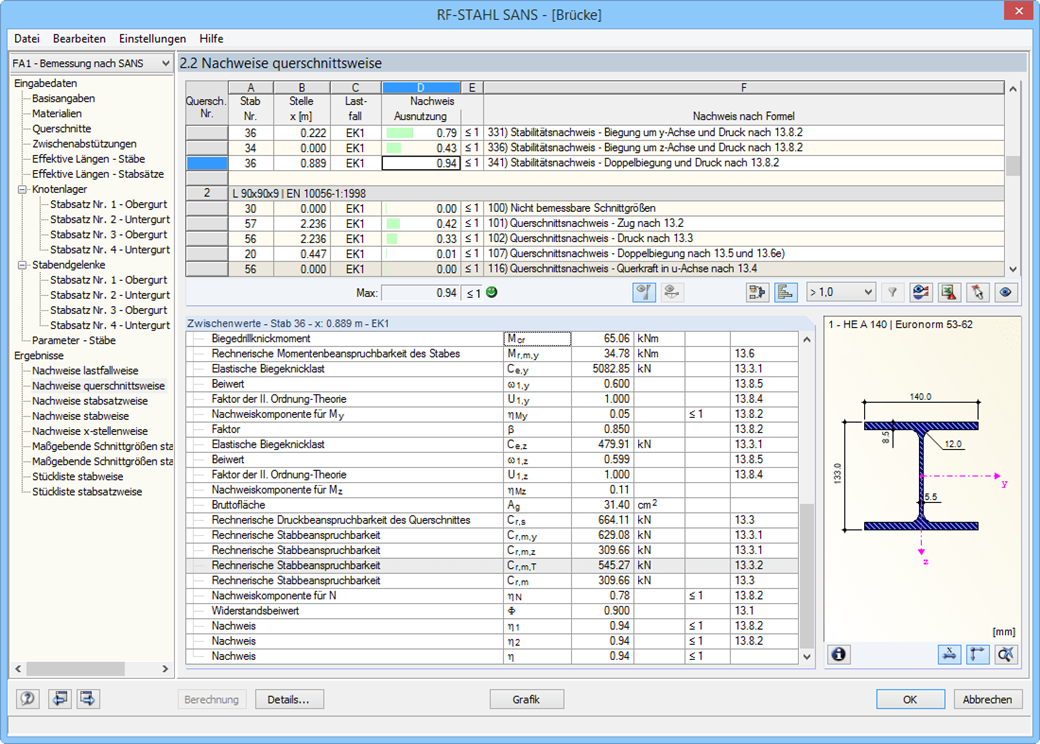Click the Grafik button

(526, 699)
